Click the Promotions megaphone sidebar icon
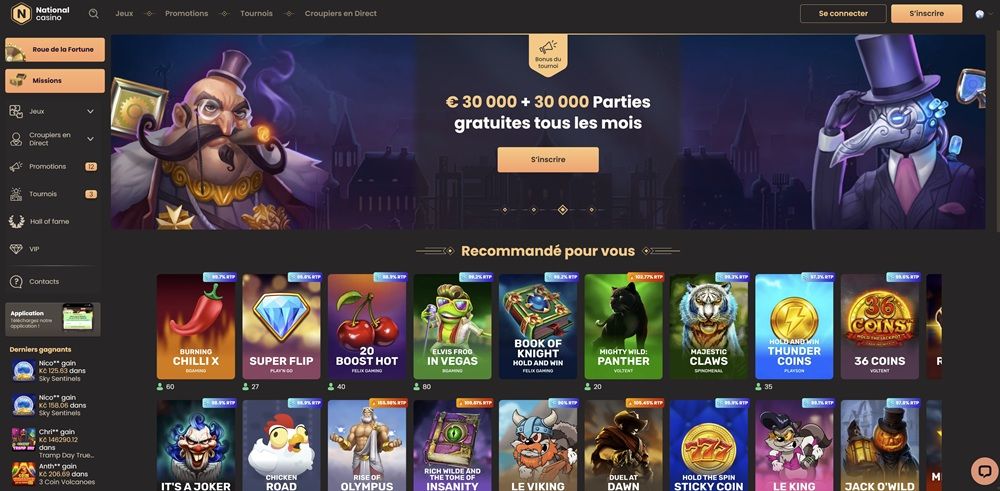Image resolution: width=1000 pixels, height=491 pixels. click(x=17, y=166)
